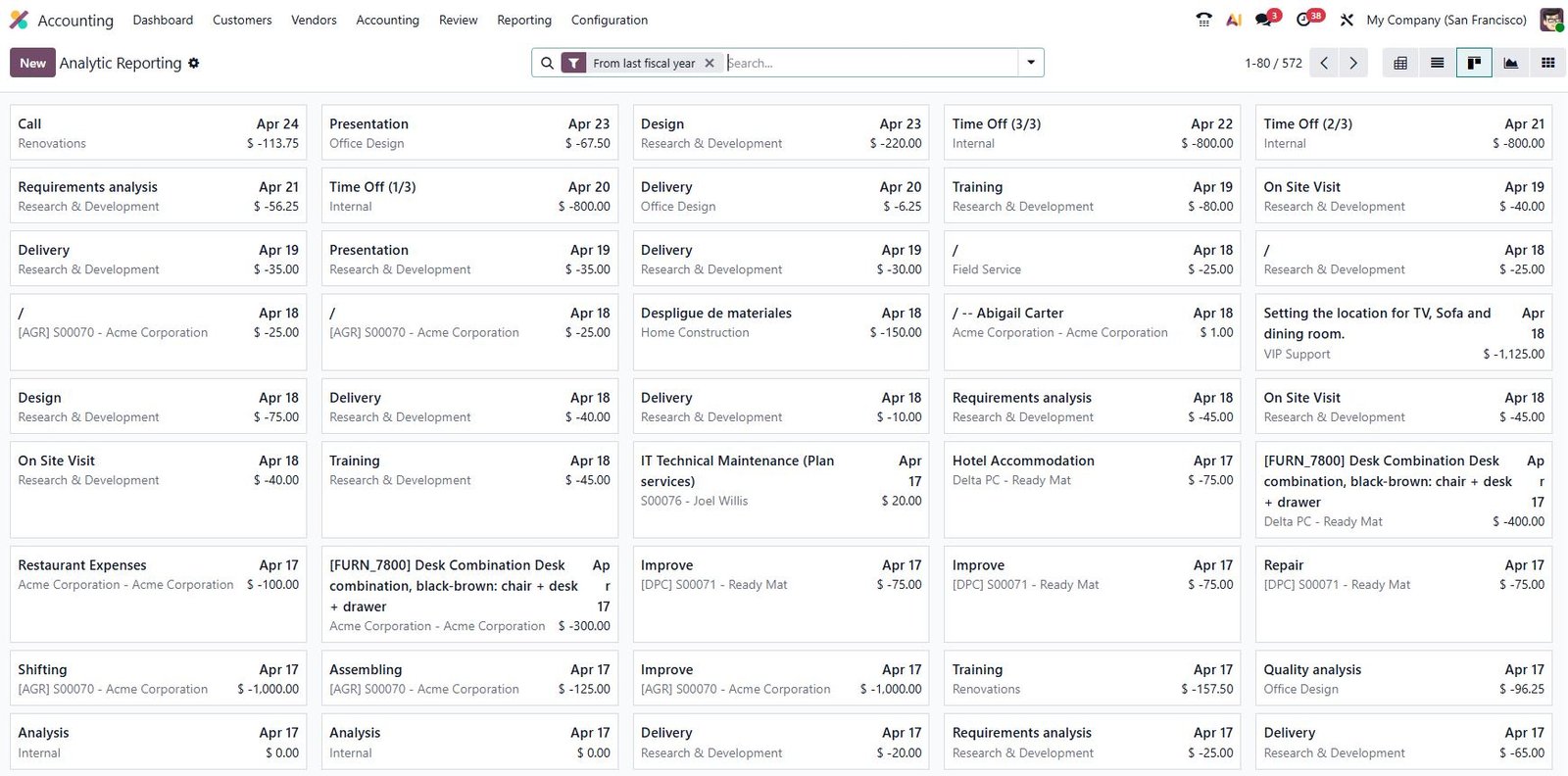Switch to the graph view
Image resolution: width=1568 pixels, height=776 pixels.
pyautogui.click(x=1510, y=63)
